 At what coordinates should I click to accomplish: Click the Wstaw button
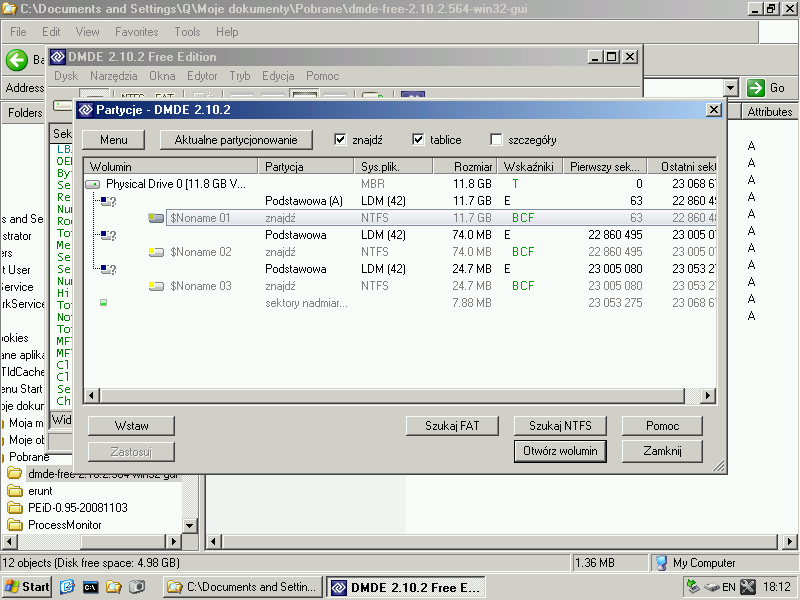click(132, 426)
